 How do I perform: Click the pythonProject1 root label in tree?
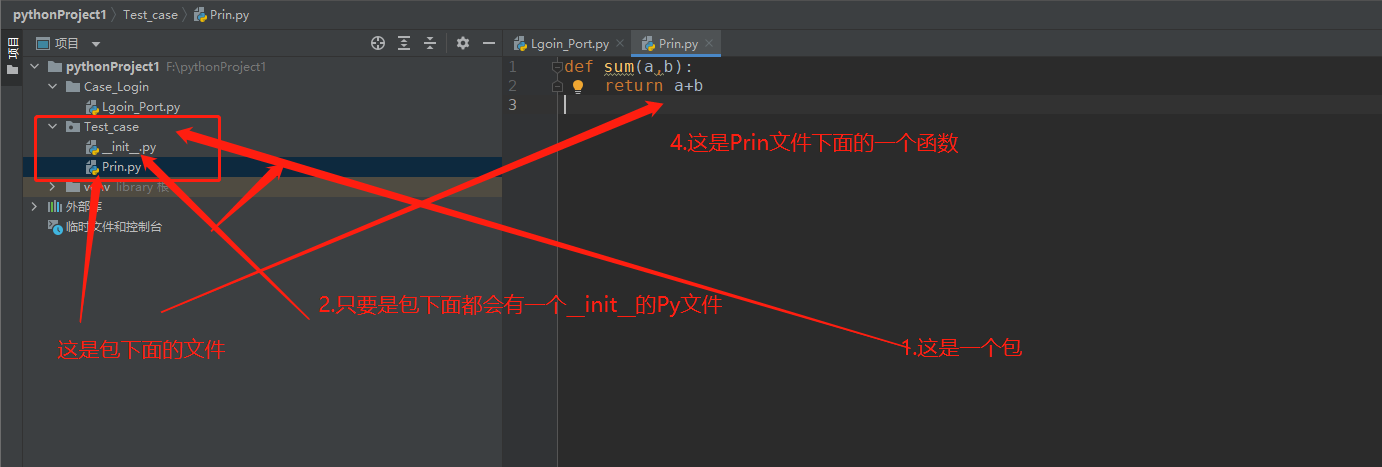tap(112, 67)
